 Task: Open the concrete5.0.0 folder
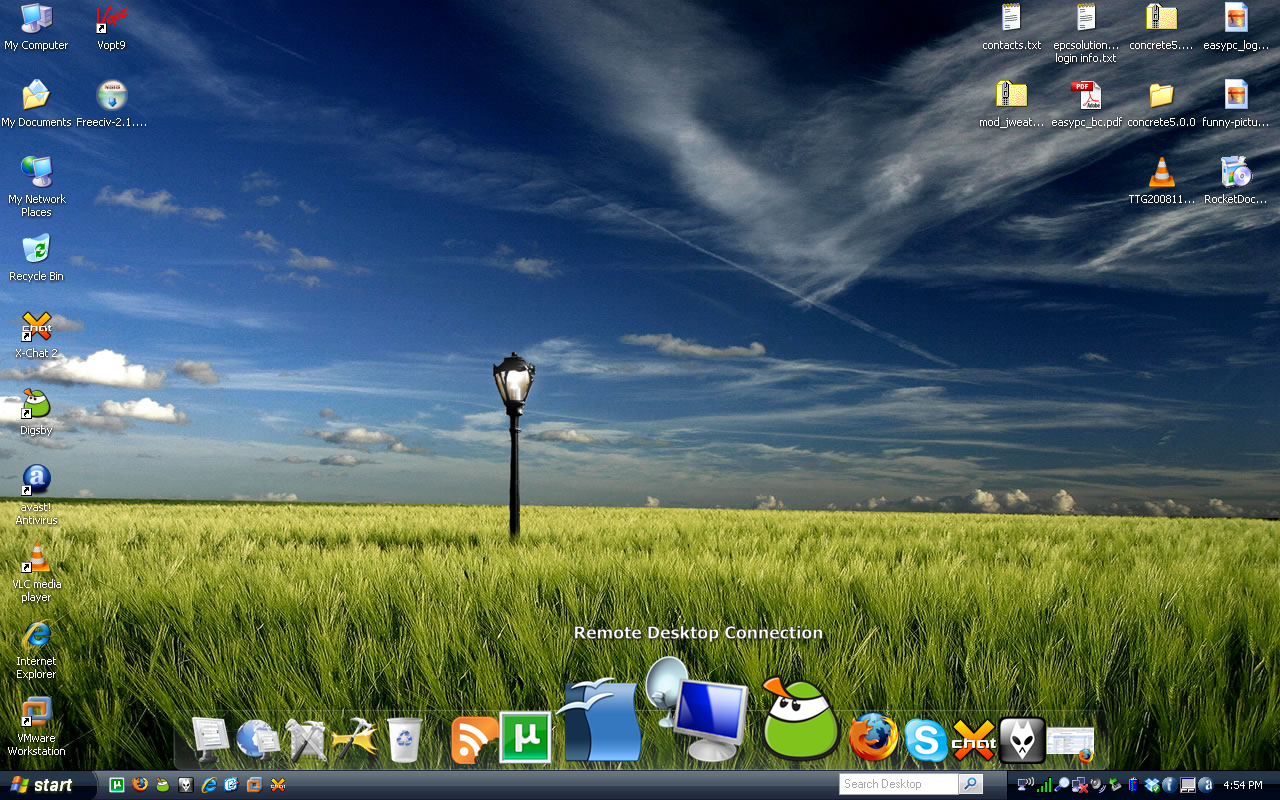tap(1160, 95)
